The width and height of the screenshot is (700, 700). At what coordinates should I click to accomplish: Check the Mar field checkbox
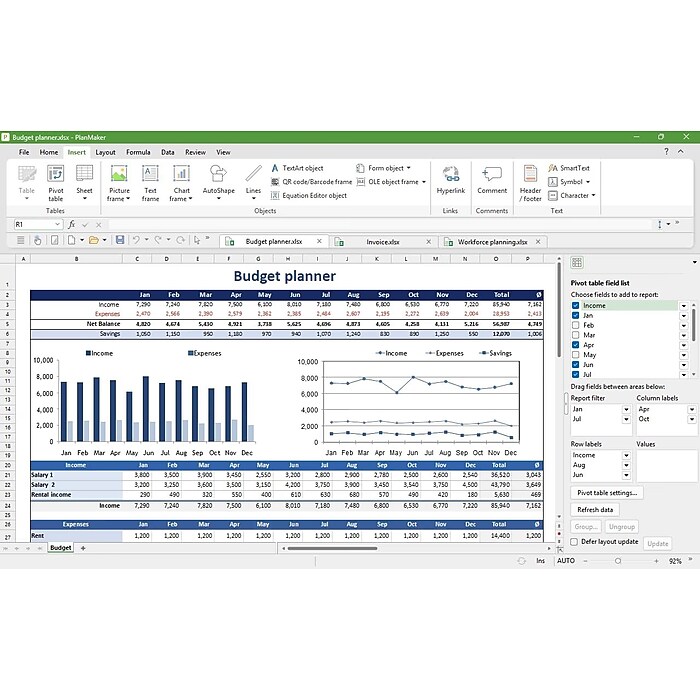click(x=575, y=335)
